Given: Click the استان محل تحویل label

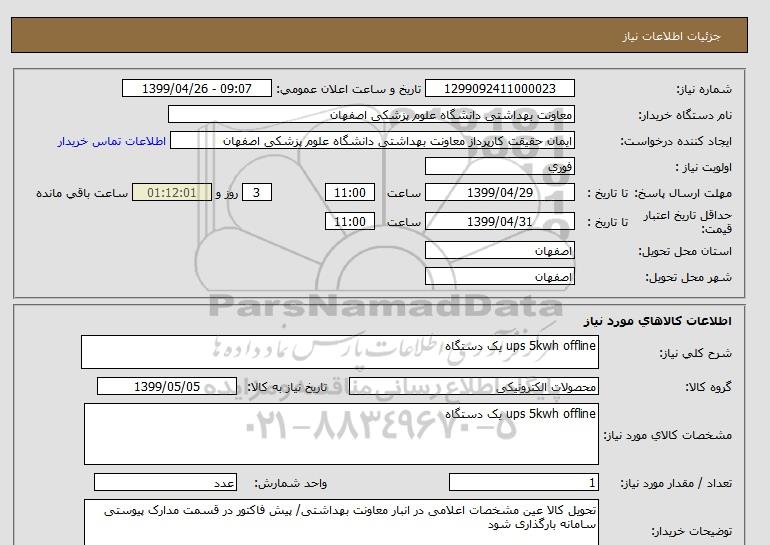Looking at the screenshot, I should click(x=685, y=251).
